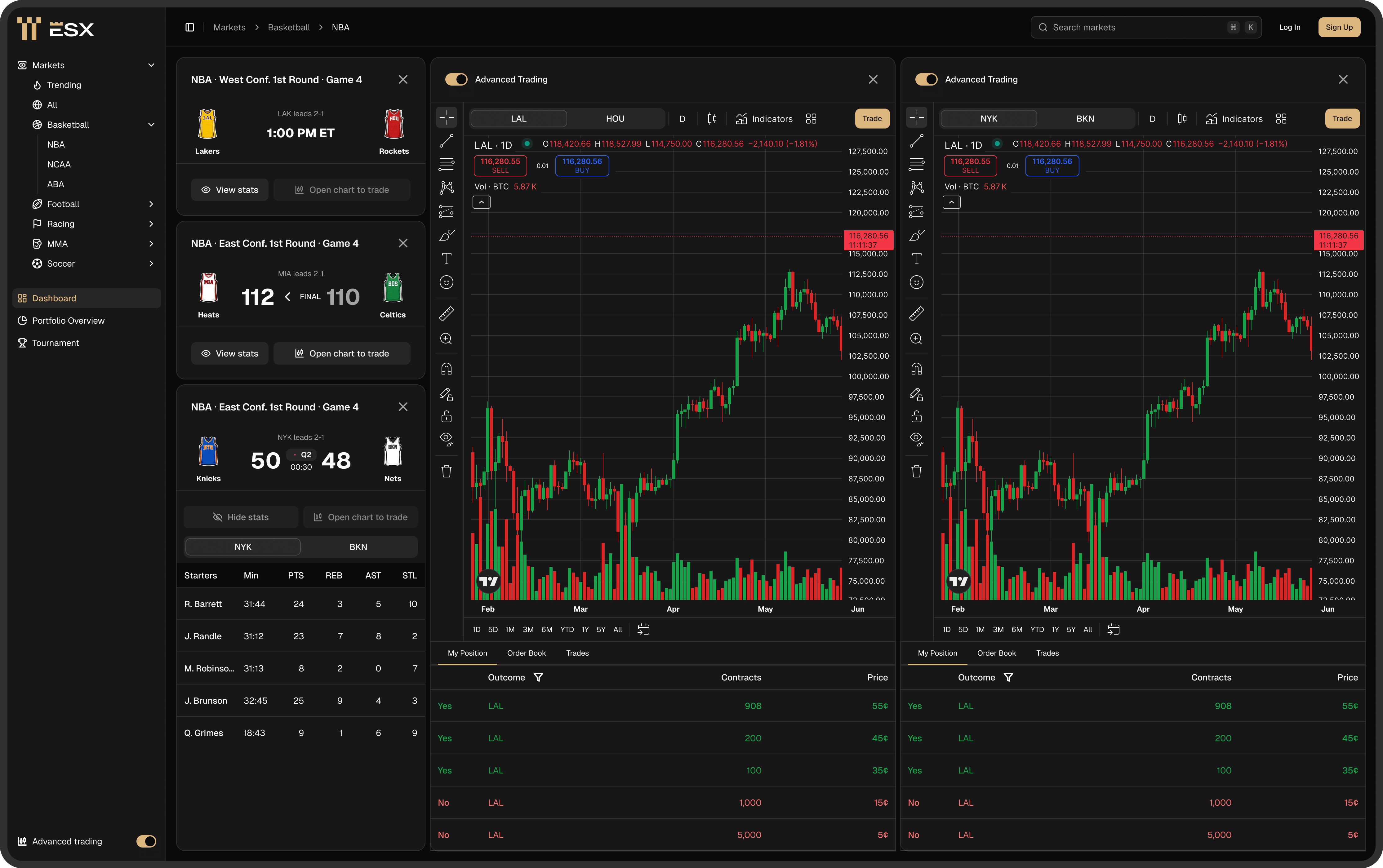The height and width of the screenshot is (868, 1383).
Task: Click Trade button in LAL/HOU chart
Action: [871, 118]
